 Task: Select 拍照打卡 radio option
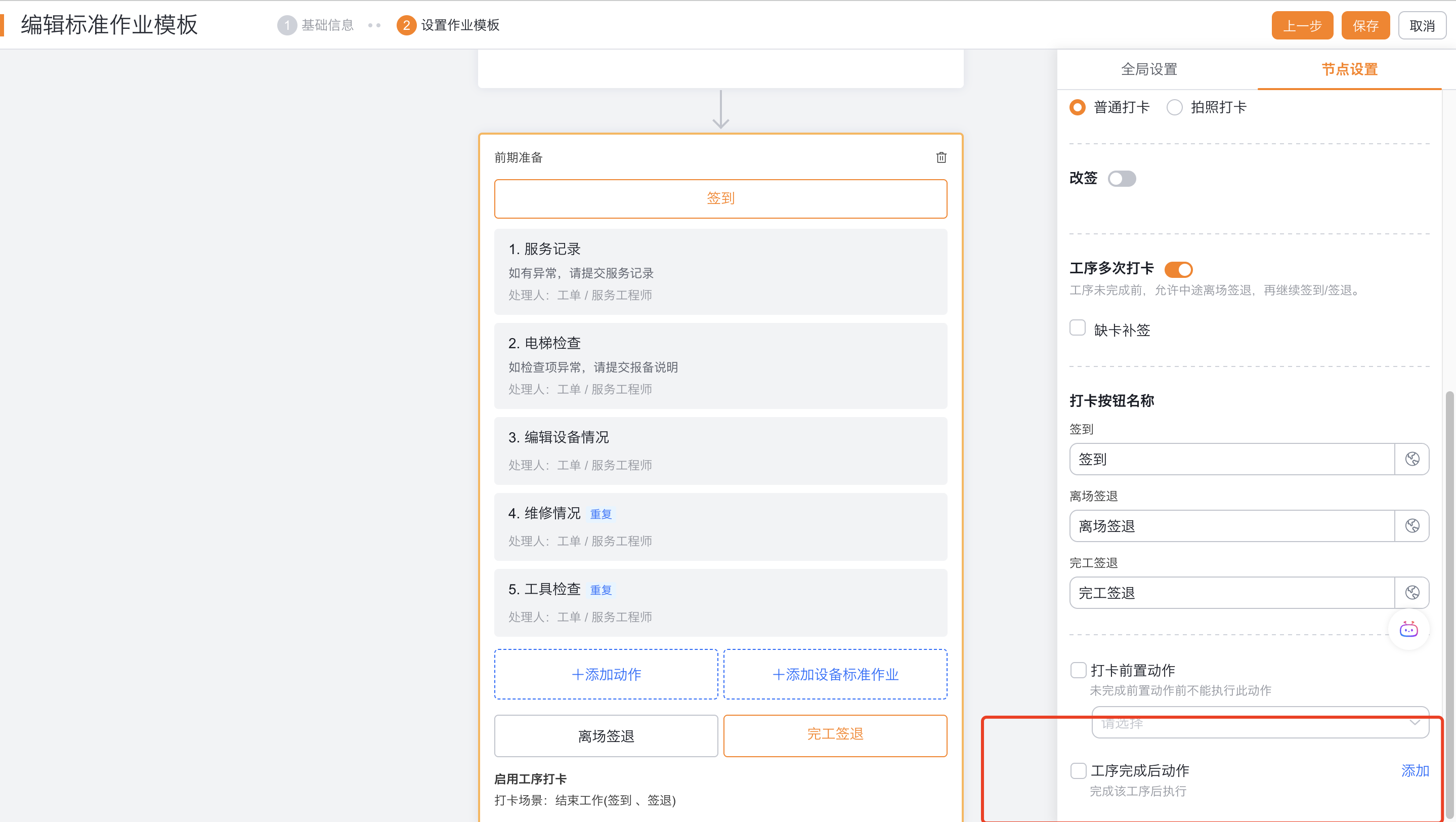pyautogui.click(x=1175, y=107)
